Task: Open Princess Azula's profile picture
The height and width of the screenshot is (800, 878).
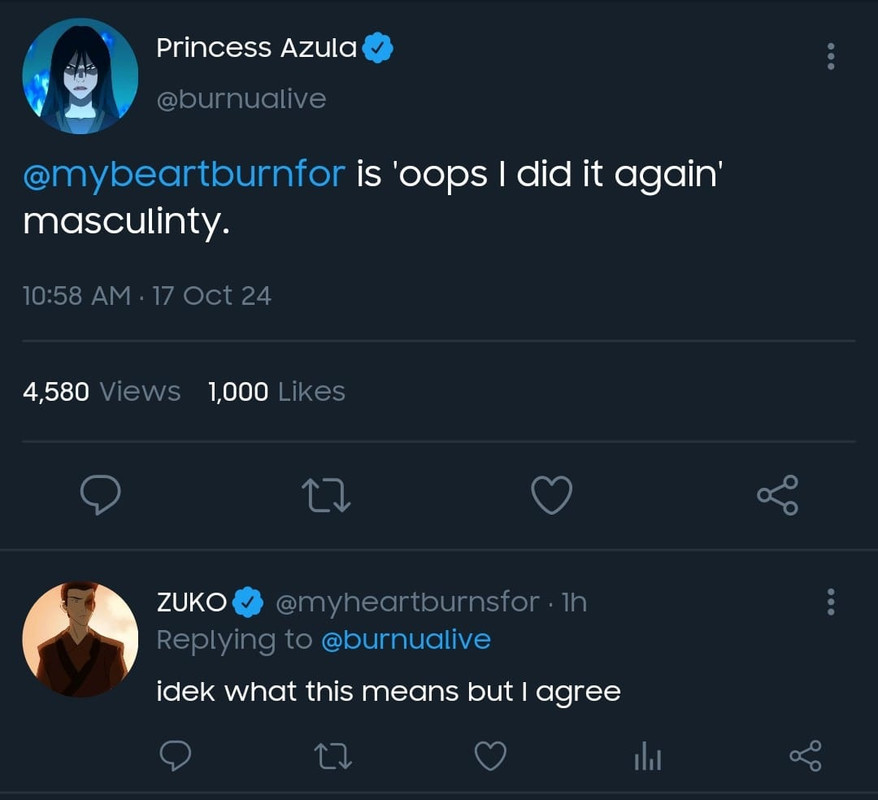Action: [80, 76]
